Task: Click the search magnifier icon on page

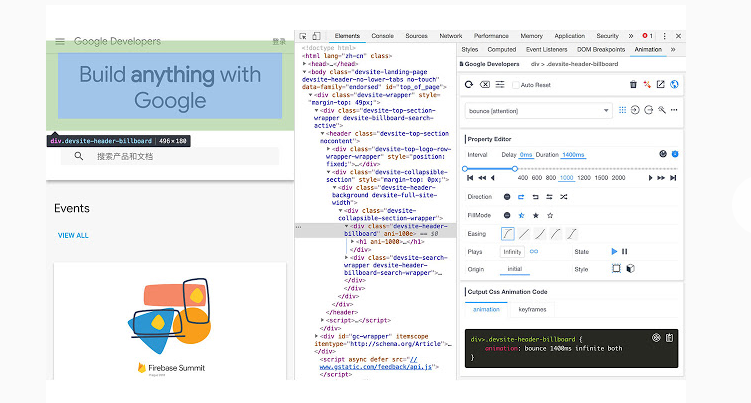Action: point(79,156)
